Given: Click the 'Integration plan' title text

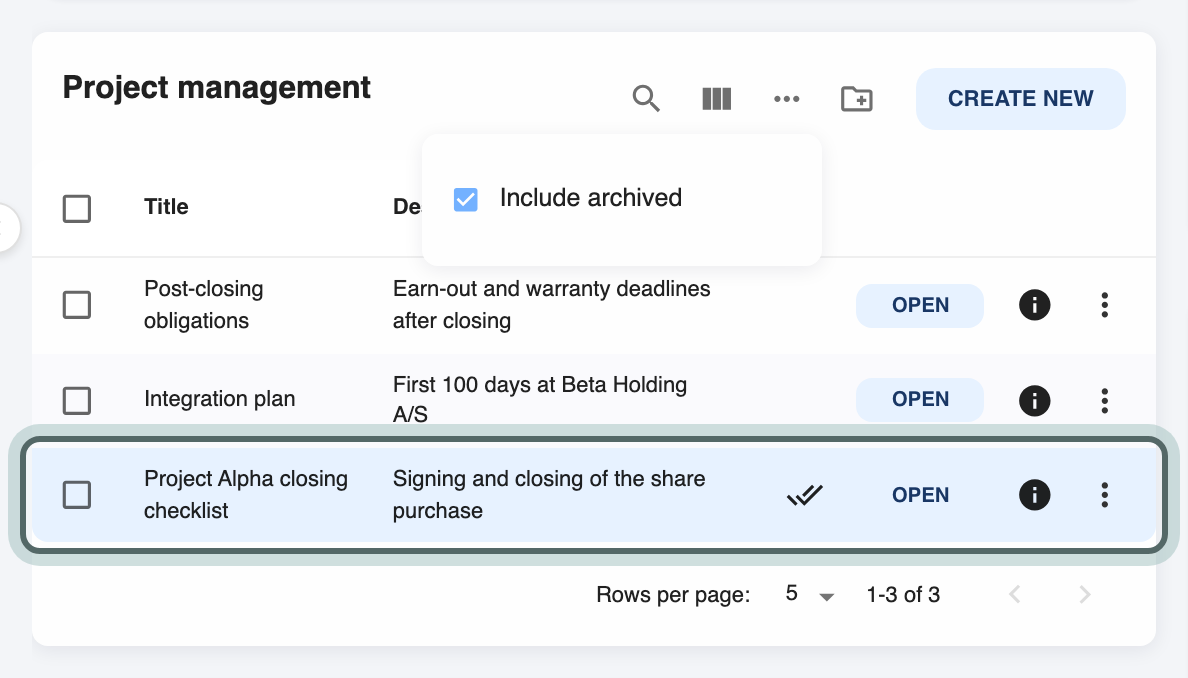Looking at the screenshot, I should click(220, 398).
